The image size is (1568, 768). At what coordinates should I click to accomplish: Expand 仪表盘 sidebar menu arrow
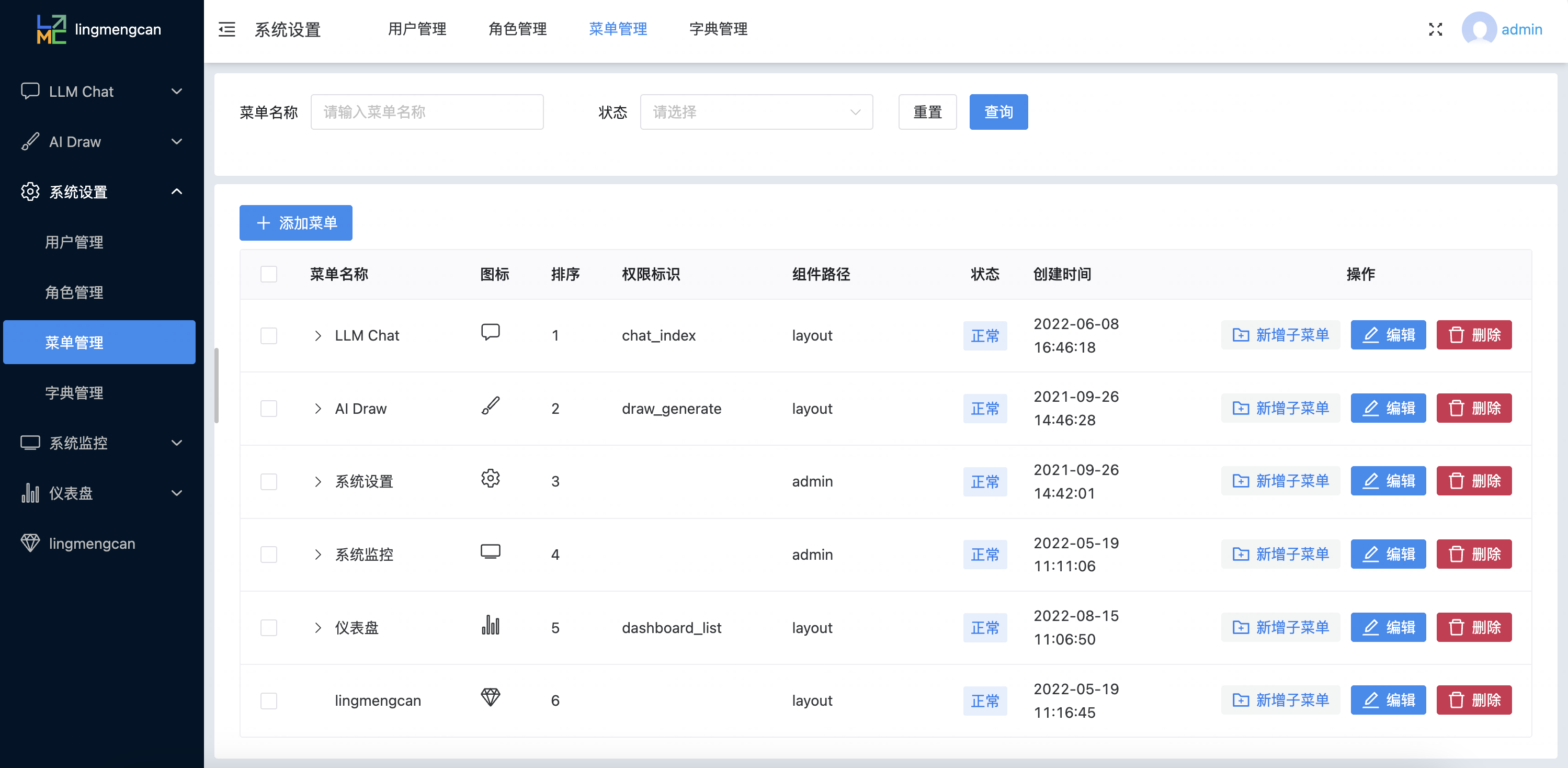tap(177, 493)
